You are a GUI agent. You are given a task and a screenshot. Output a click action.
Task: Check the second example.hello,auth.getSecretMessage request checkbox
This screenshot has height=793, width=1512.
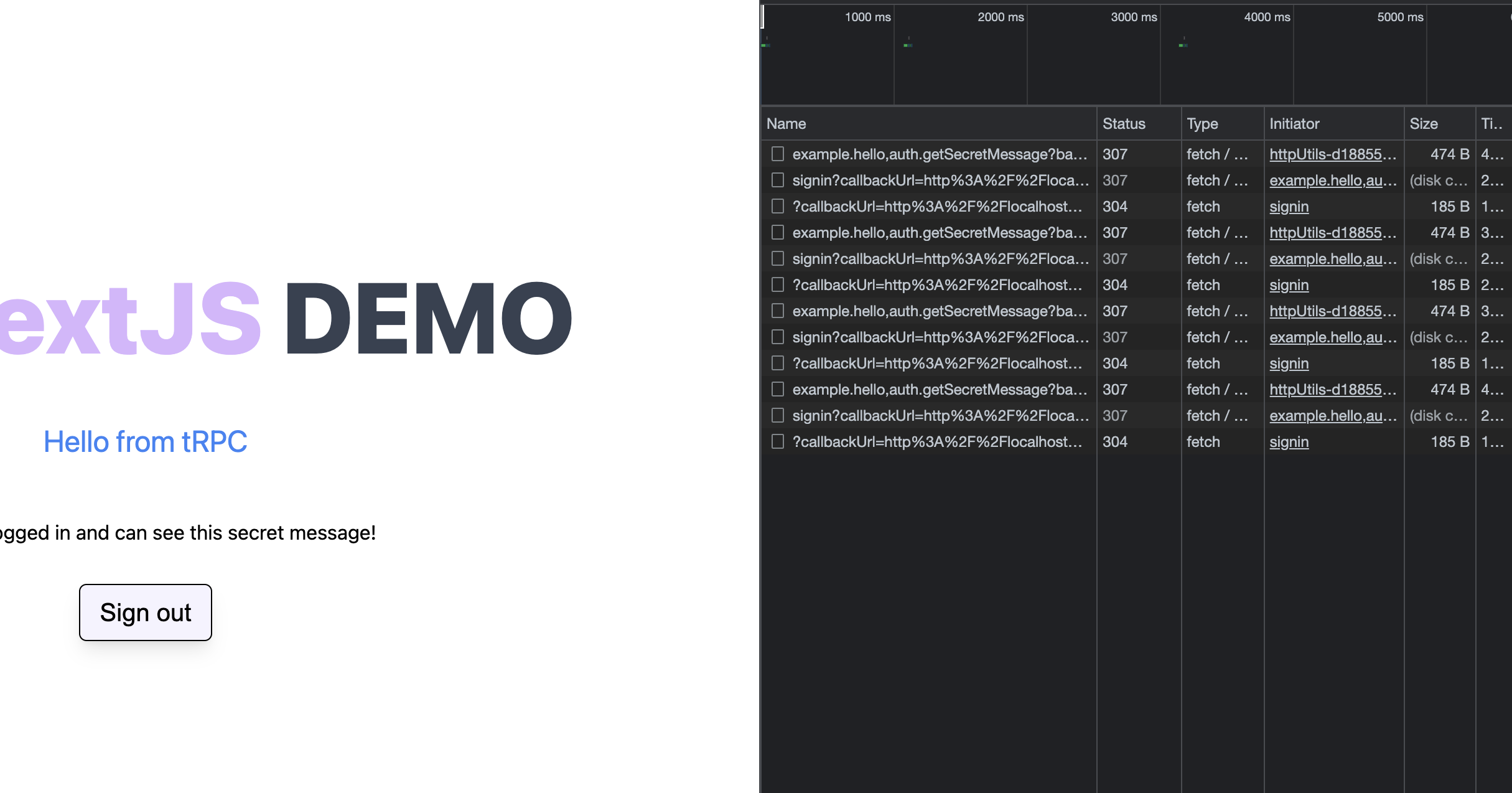click(x=777, y=232)
